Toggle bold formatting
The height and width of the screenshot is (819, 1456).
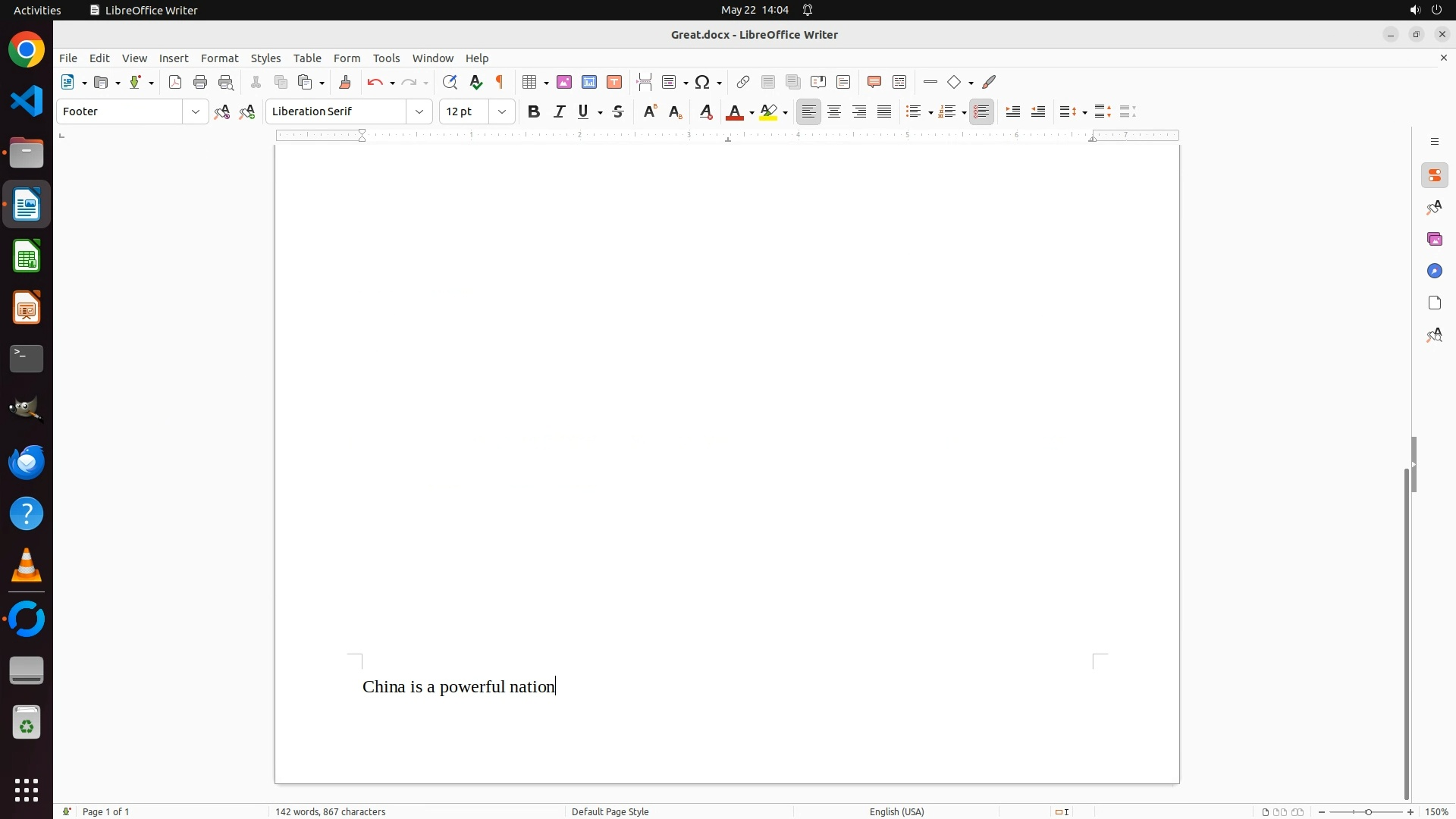click(534, 111)
